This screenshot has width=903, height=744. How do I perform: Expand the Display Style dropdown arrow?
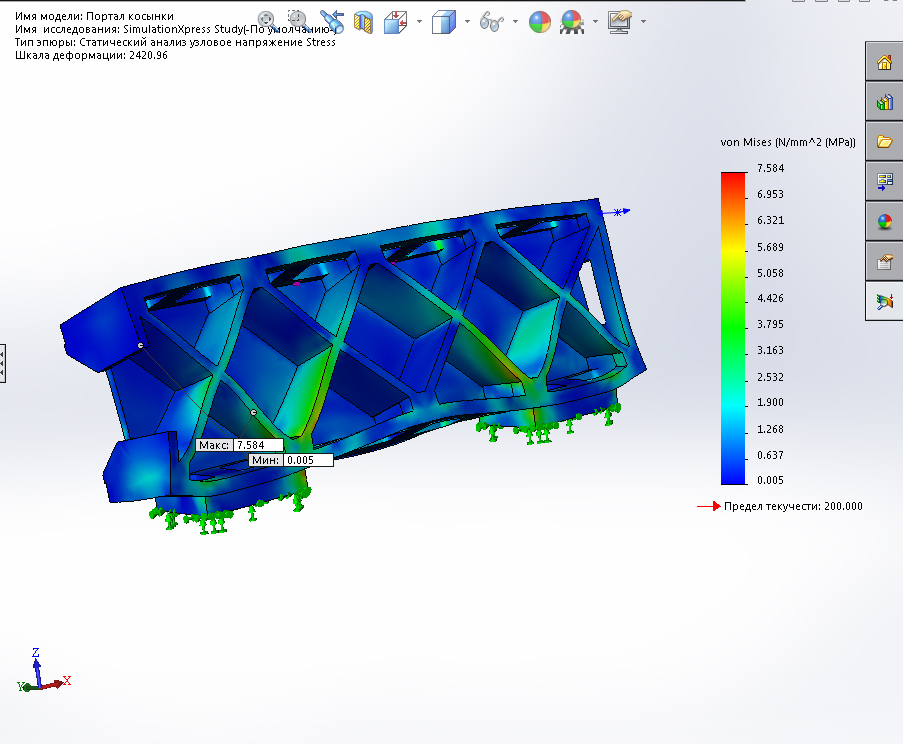[x=467, y=22]
